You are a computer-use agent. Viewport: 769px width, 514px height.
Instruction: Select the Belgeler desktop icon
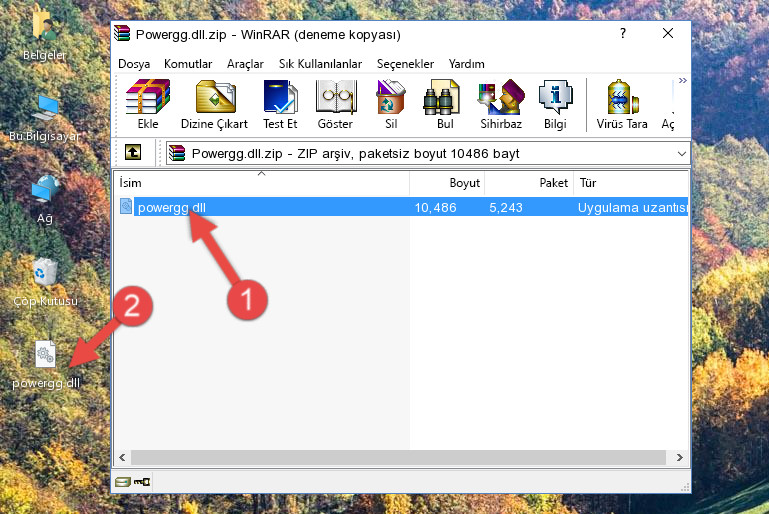click(44, 35)
